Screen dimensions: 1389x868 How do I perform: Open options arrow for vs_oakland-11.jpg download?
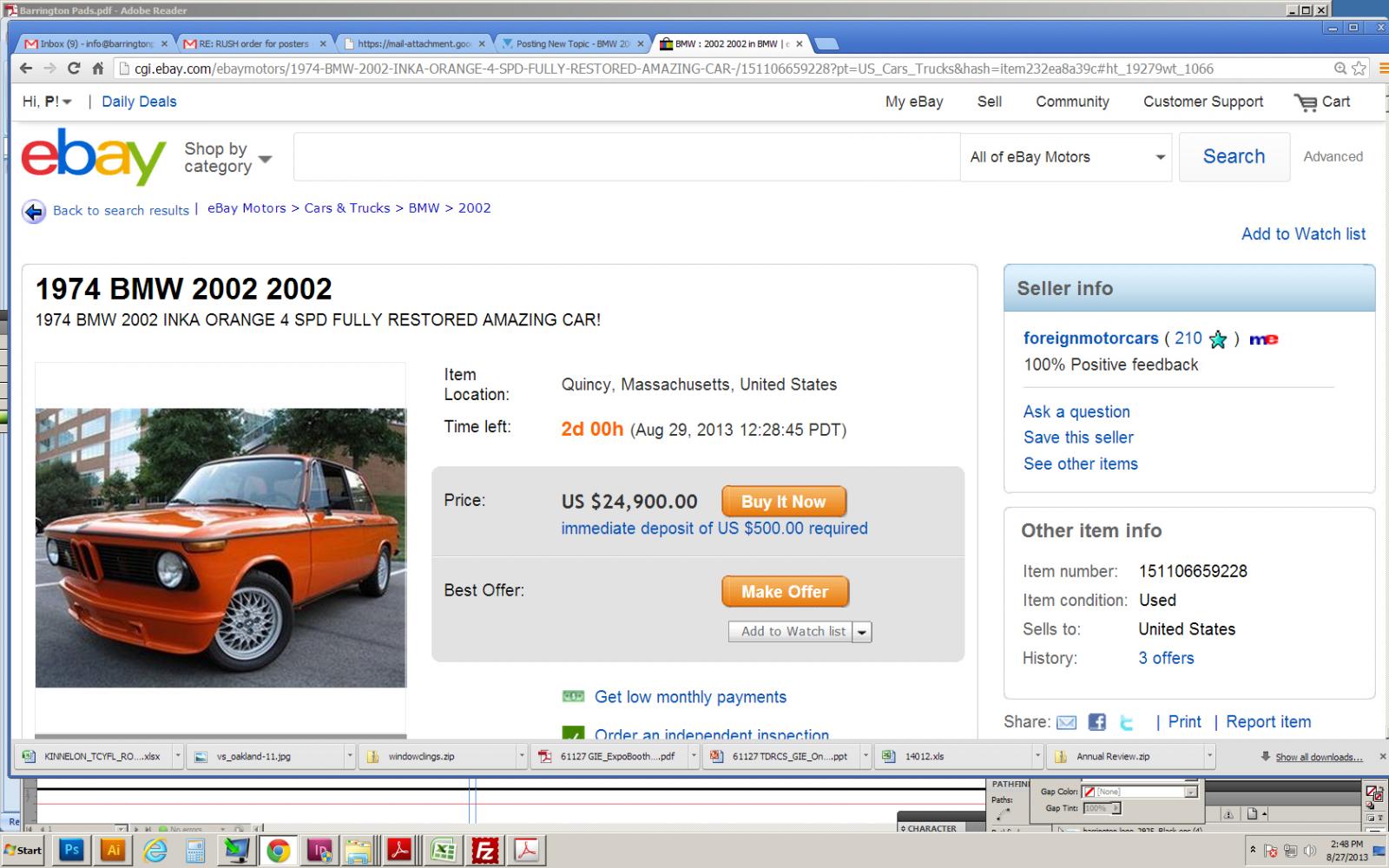(350, 756)
